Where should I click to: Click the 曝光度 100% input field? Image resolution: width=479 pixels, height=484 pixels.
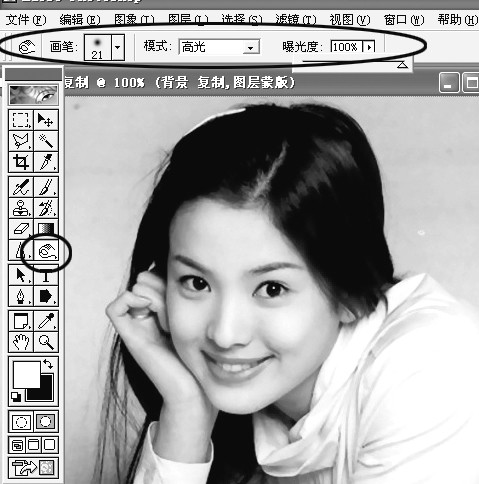pos(347,47)
